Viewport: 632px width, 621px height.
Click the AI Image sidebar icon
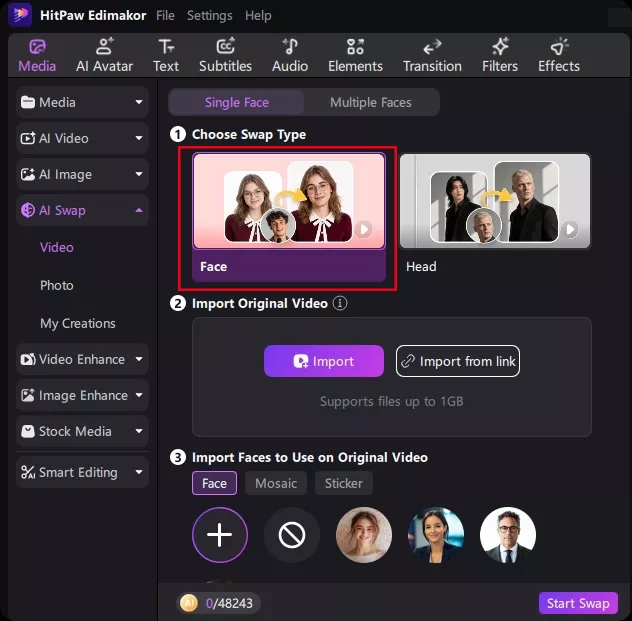point(27,174)
